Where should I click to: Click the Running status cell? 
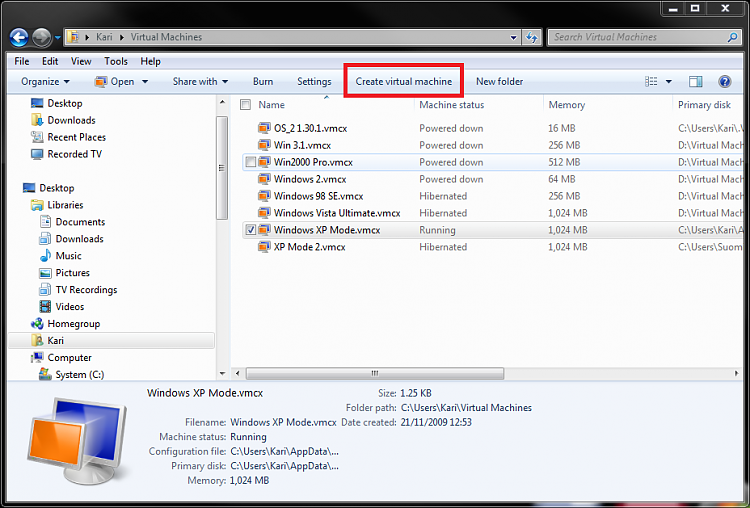pos(437,230)
